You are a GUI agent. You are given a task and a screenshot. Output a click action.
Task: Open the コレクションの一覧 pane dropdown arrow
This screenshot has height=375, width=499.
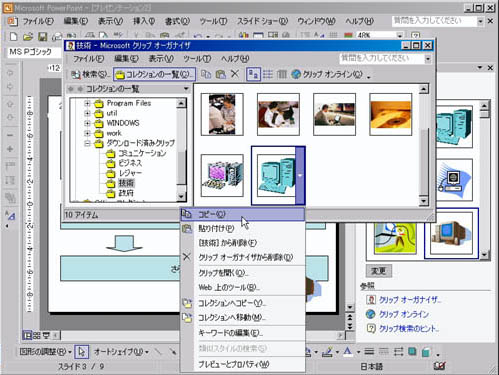[186, 89]
